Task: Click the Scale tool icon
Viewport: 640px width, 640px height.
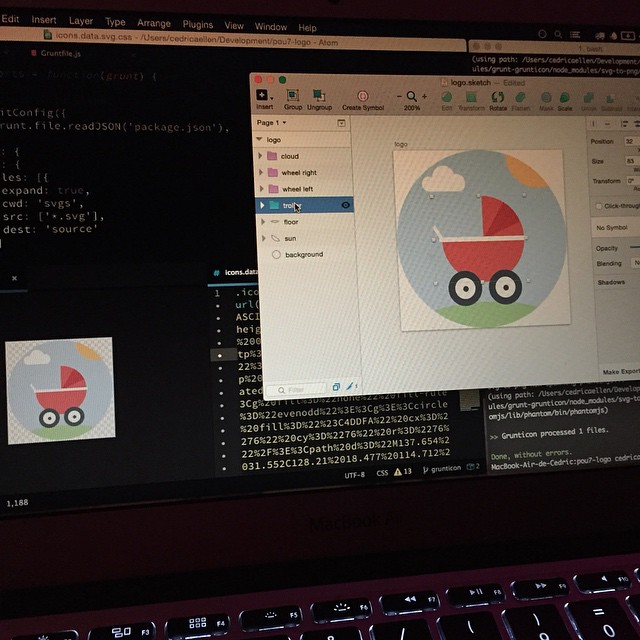Action: (x=564, y=96)
